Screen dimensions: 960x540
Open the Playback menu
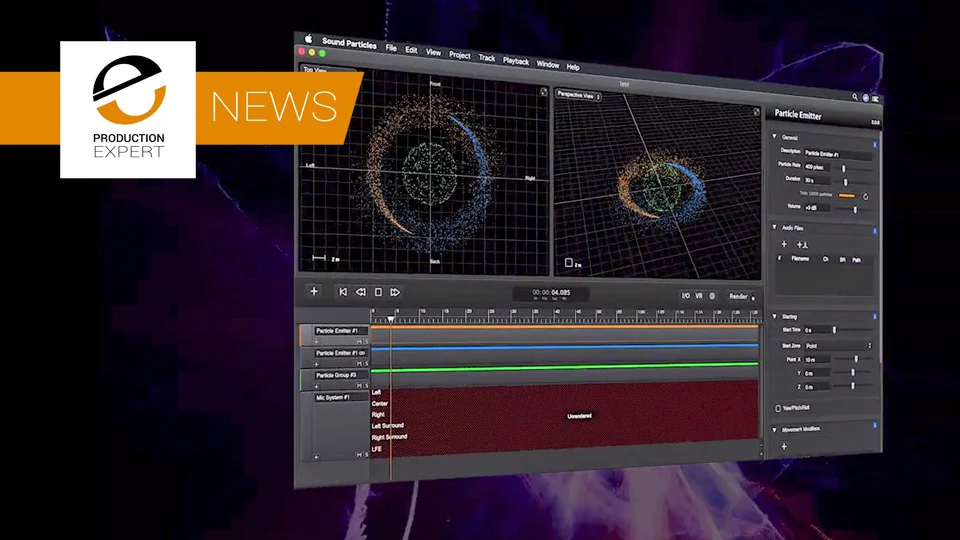(x=516, y=61)
